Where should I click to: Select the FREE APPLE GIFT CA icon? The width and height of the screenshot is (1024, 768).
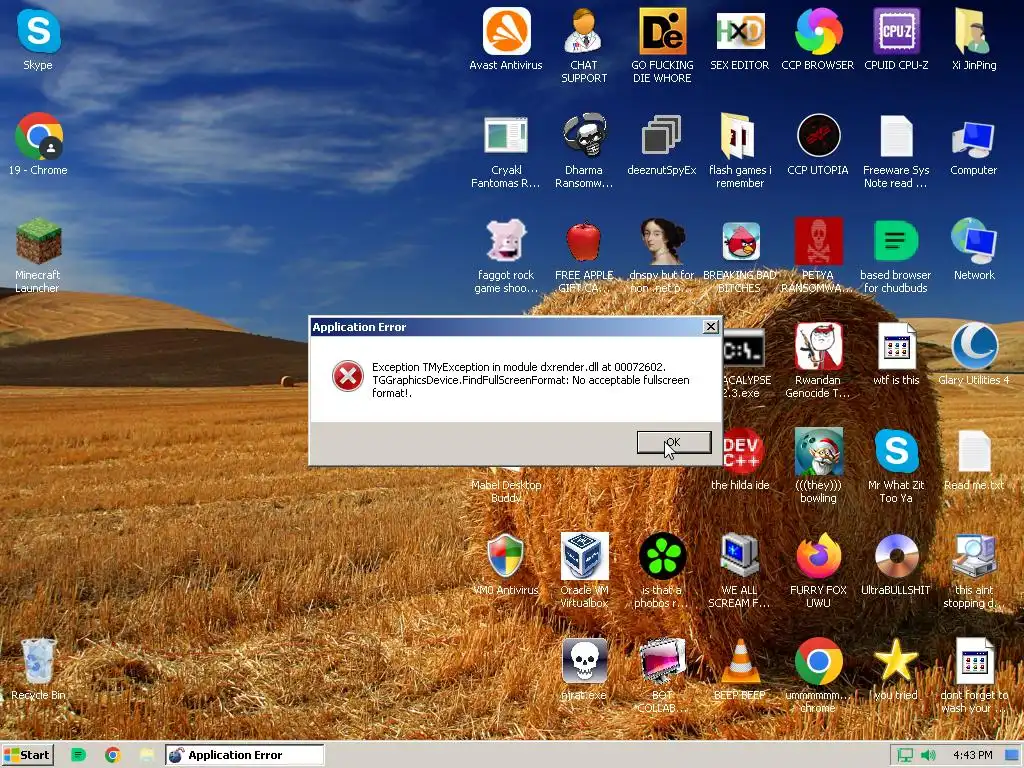click(x=584, y=242)
